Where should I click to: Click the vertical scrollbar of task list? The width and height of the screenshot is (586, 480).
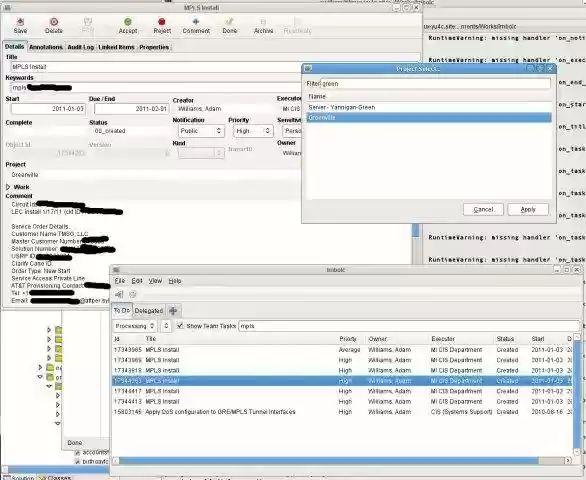pos(577,395)
